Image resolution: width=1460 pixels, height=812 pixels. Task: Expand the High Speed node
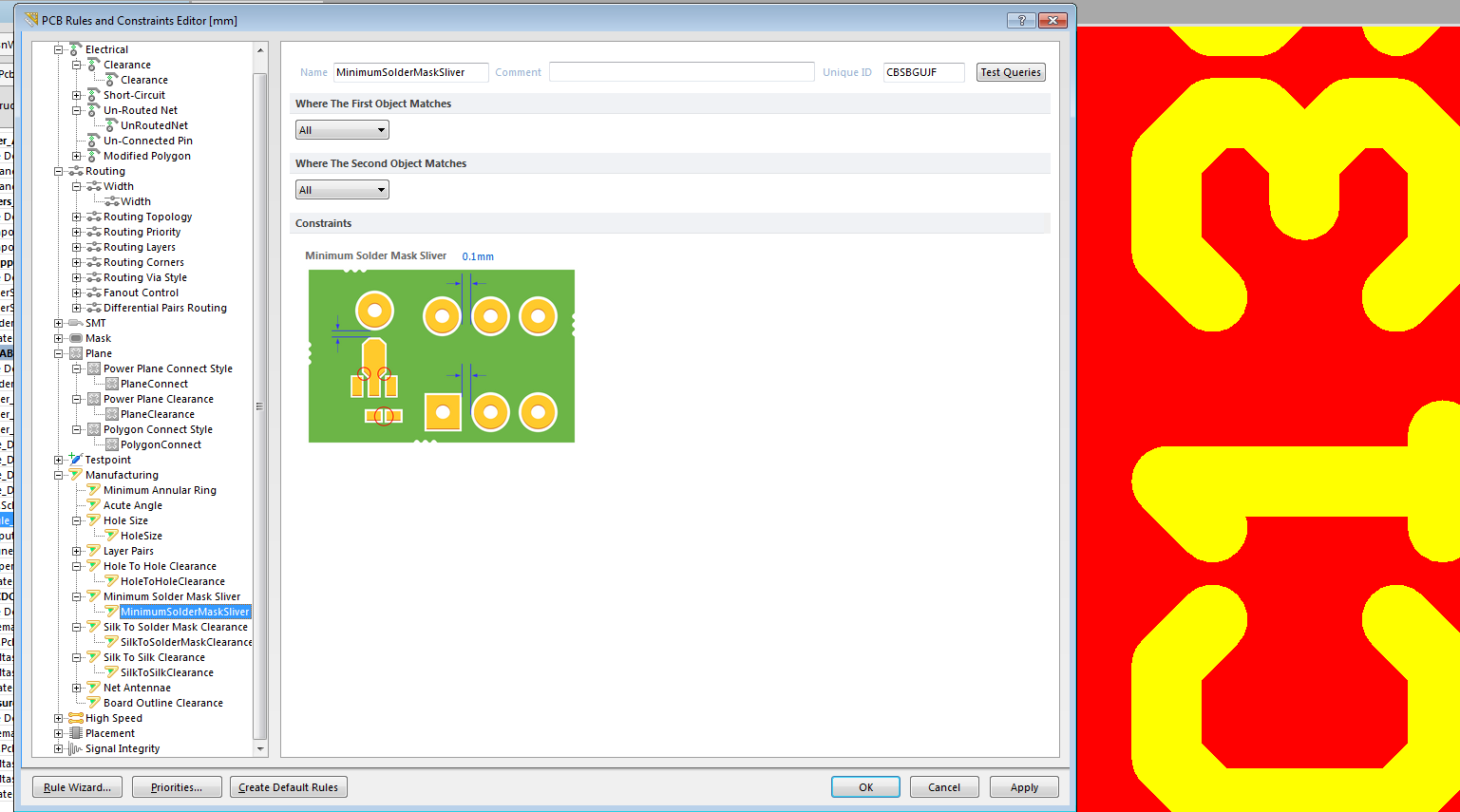(x=59, y=718)
